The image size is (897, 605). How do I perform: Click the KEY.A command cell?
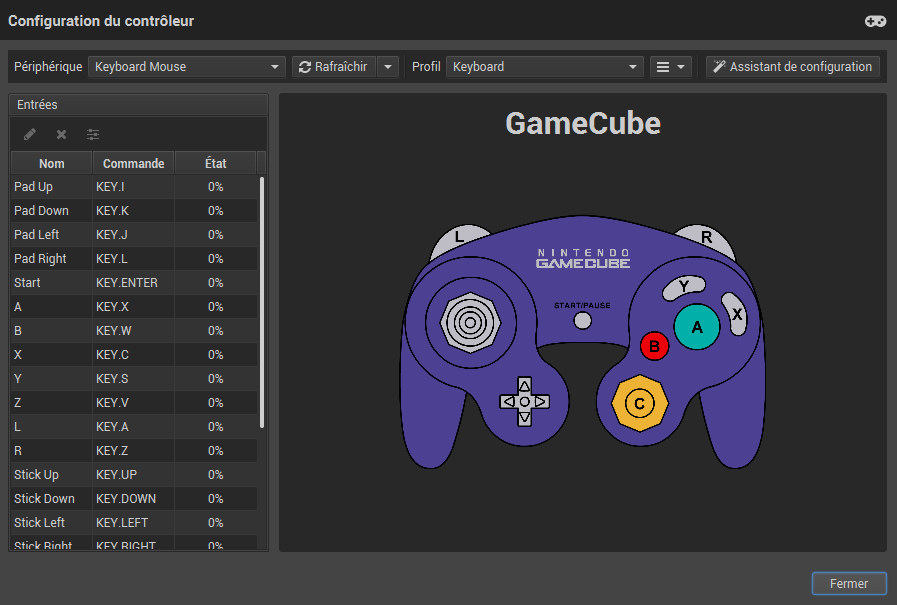tap(133, 427)
